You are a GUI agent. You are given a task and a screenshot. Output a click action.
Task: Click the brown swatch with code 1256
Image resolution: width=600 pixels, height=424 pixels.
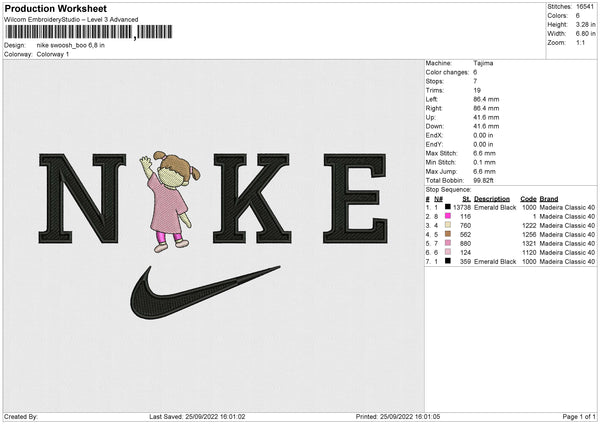coord(448,234)
